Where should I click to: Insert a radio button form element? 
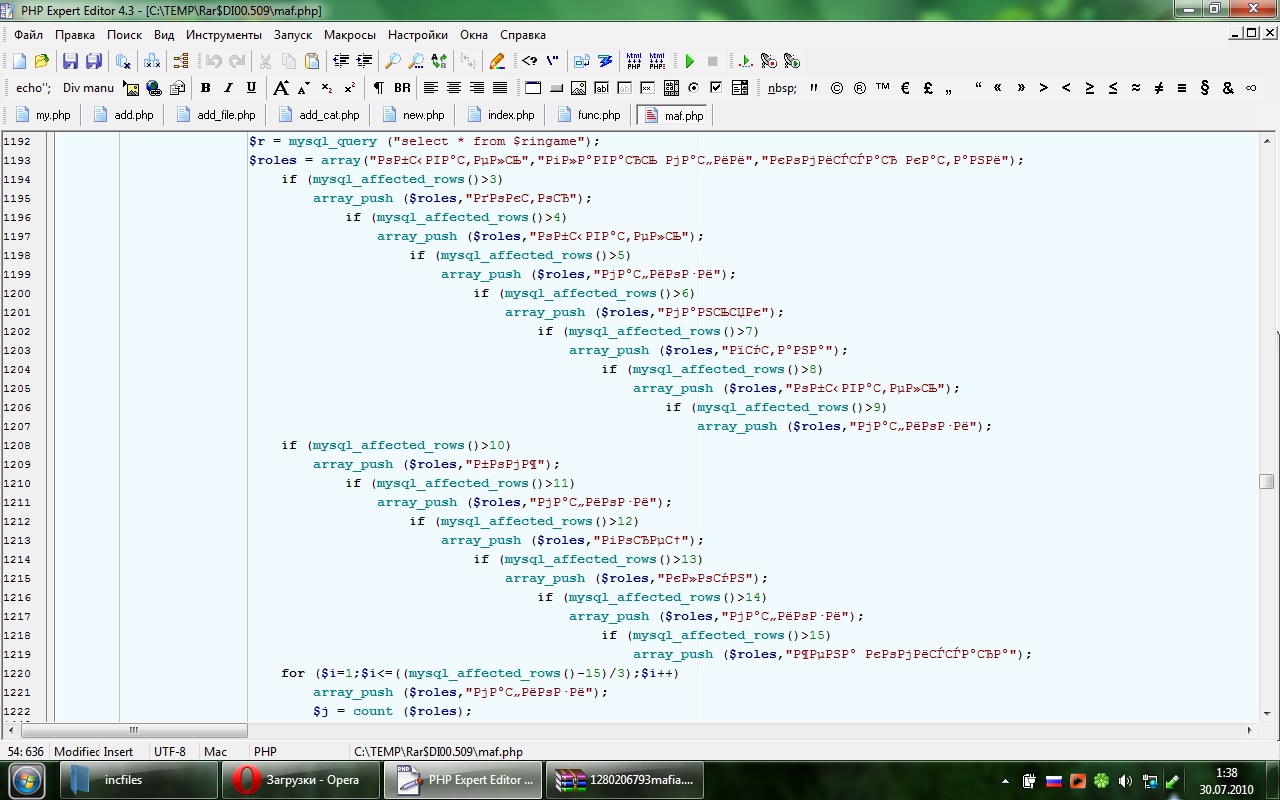(693, 88)
